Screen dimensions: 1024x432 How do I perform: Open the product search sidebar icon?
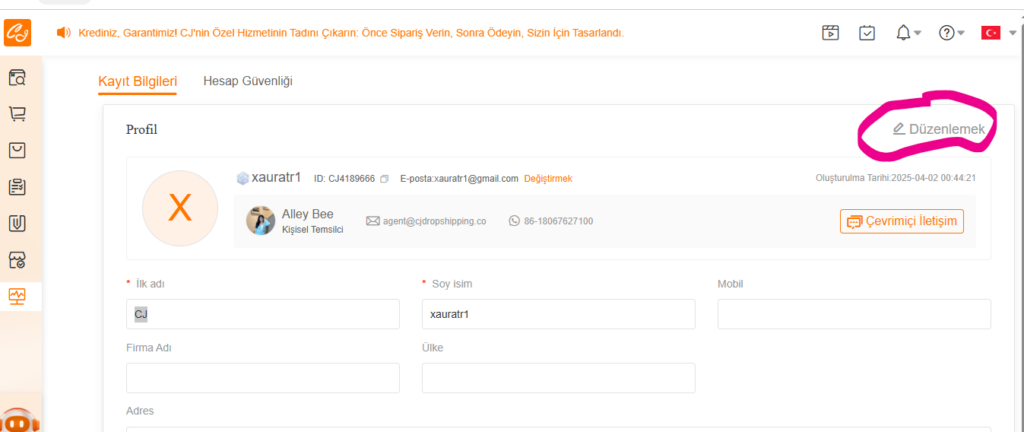pyautogui.click(x=17, y=78)
